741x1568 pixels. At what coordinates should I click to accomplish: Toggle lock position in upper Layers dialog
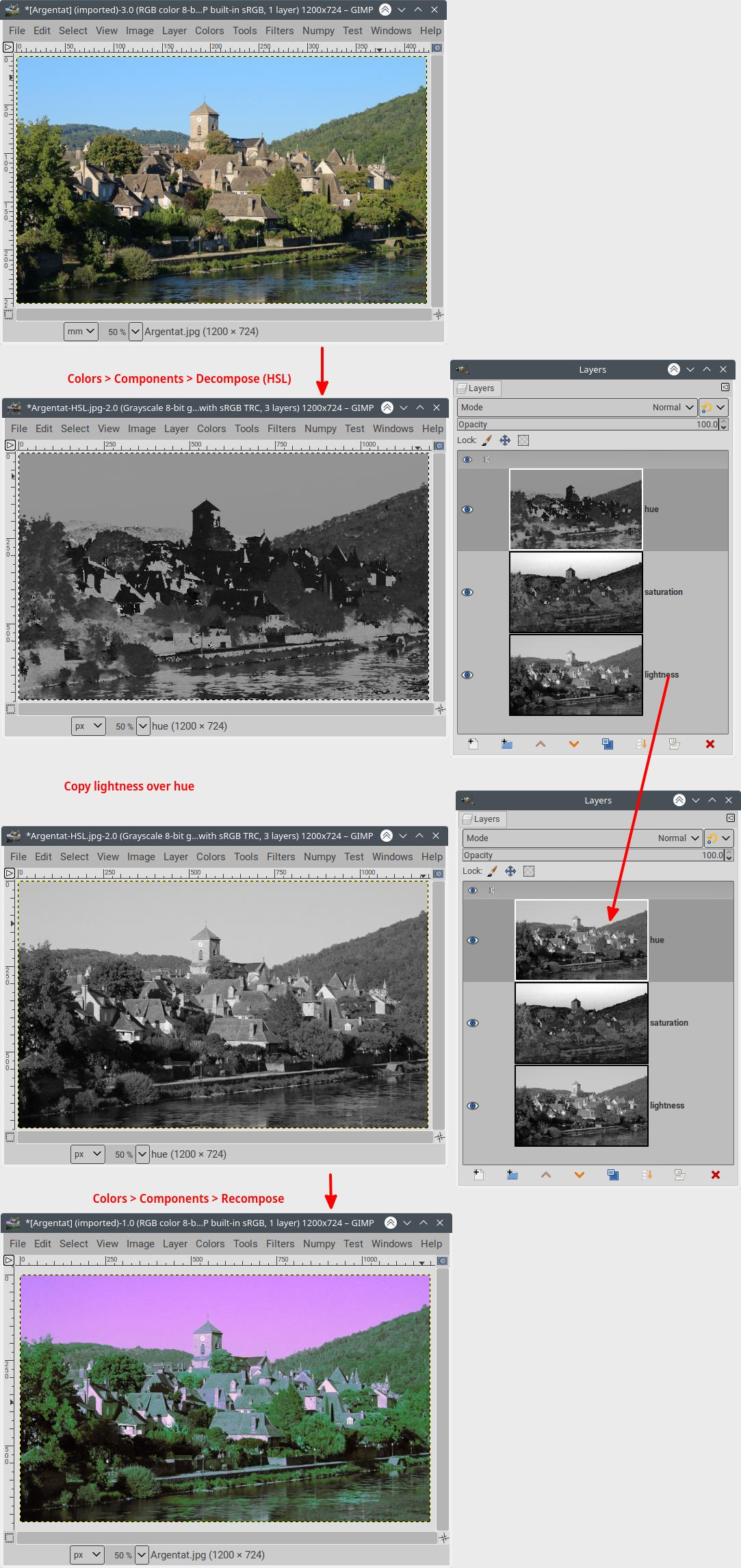(x=505, y=440)
